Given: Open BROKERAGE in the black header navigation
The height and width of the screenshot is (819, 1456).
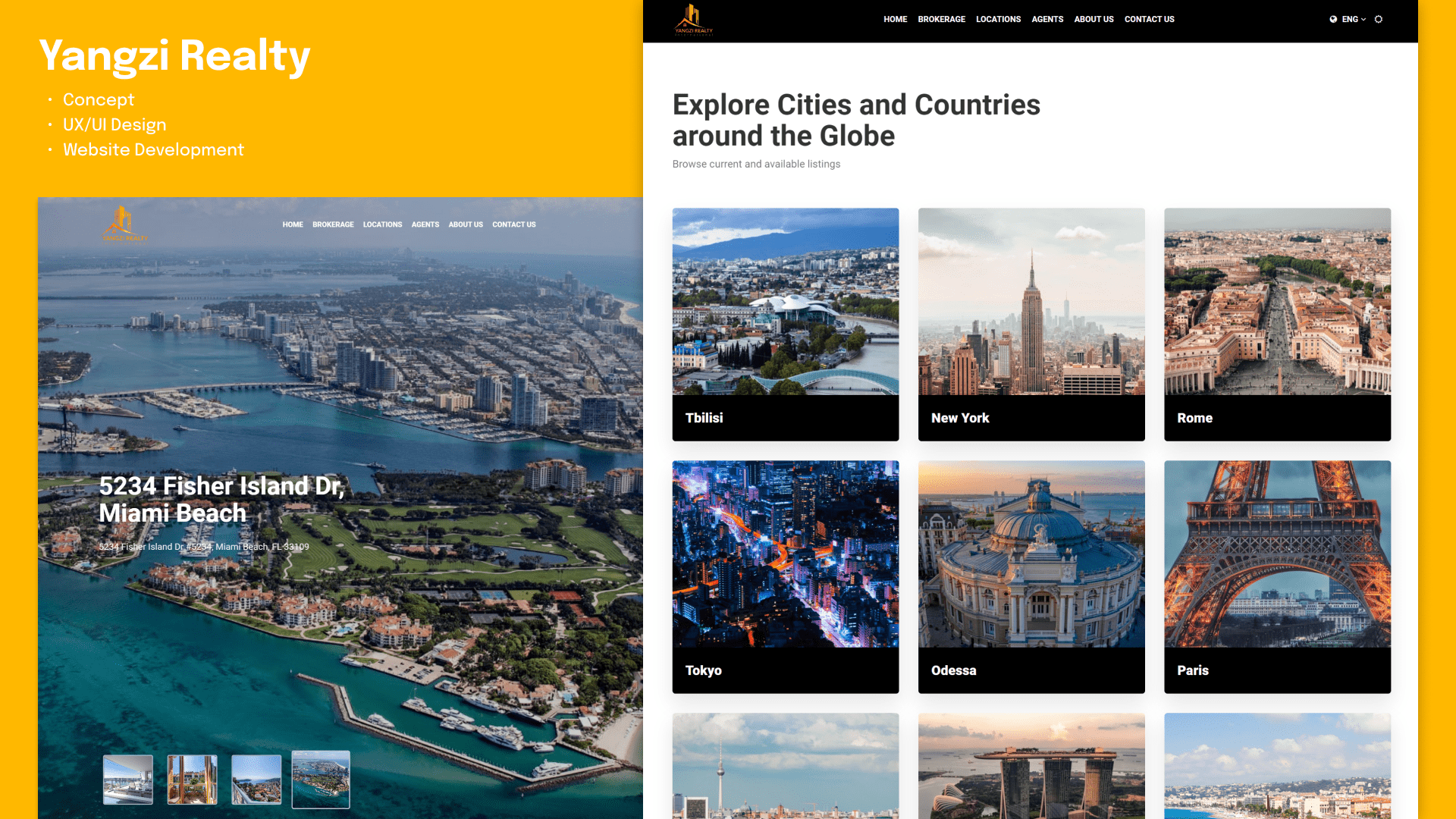Looking at the screenshot, I should point(941,20).
